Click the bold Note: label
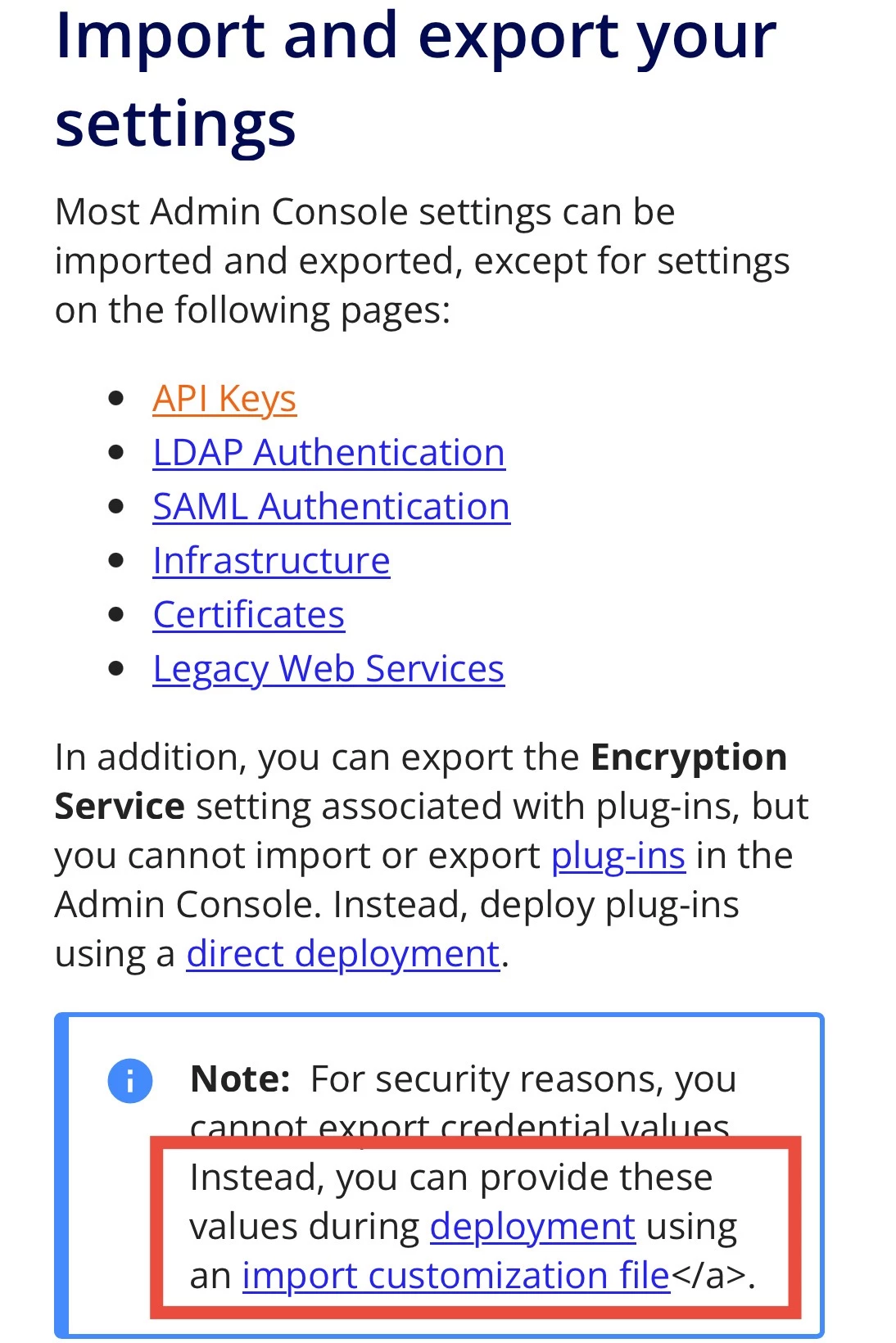This screenshot has width=896, height=1343. (240, 1079)
